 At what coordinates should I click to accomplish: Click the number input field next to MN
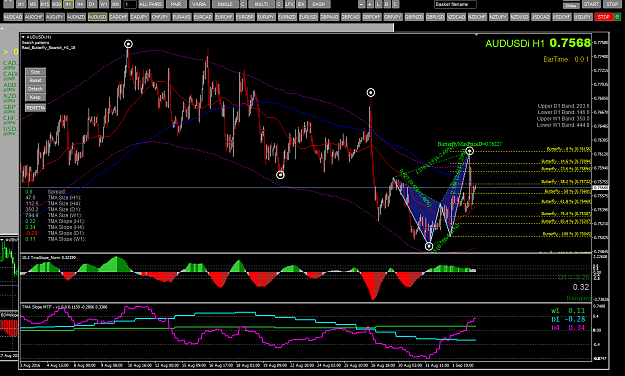click(x=130, y=4)
